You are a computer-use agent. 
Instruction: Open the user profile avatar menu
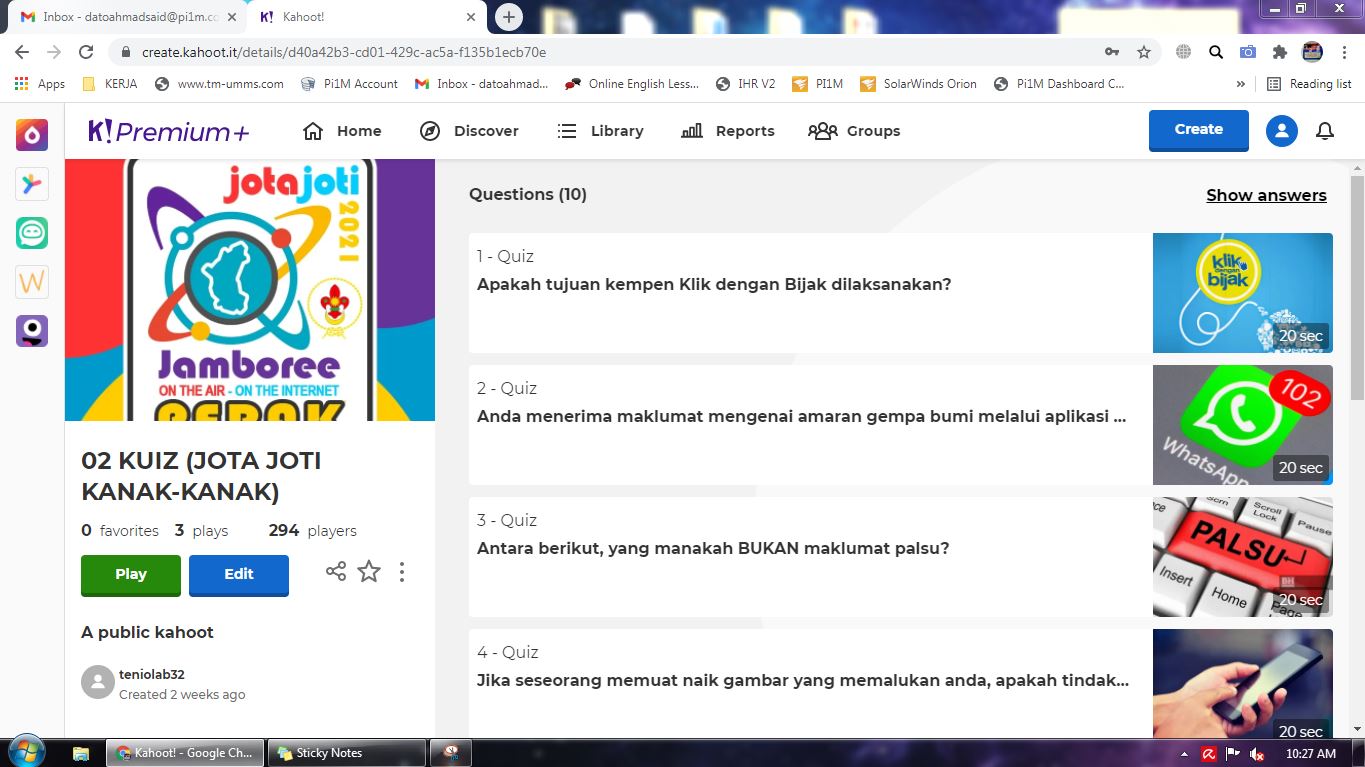coord(1281,131)
